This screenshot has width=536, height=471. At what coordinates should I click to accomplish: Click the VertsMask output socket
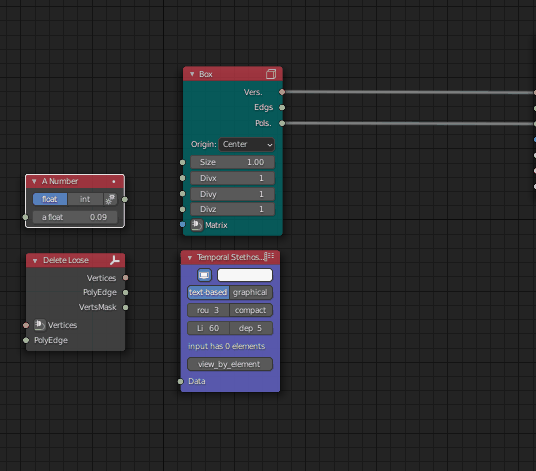coord(125,308)
